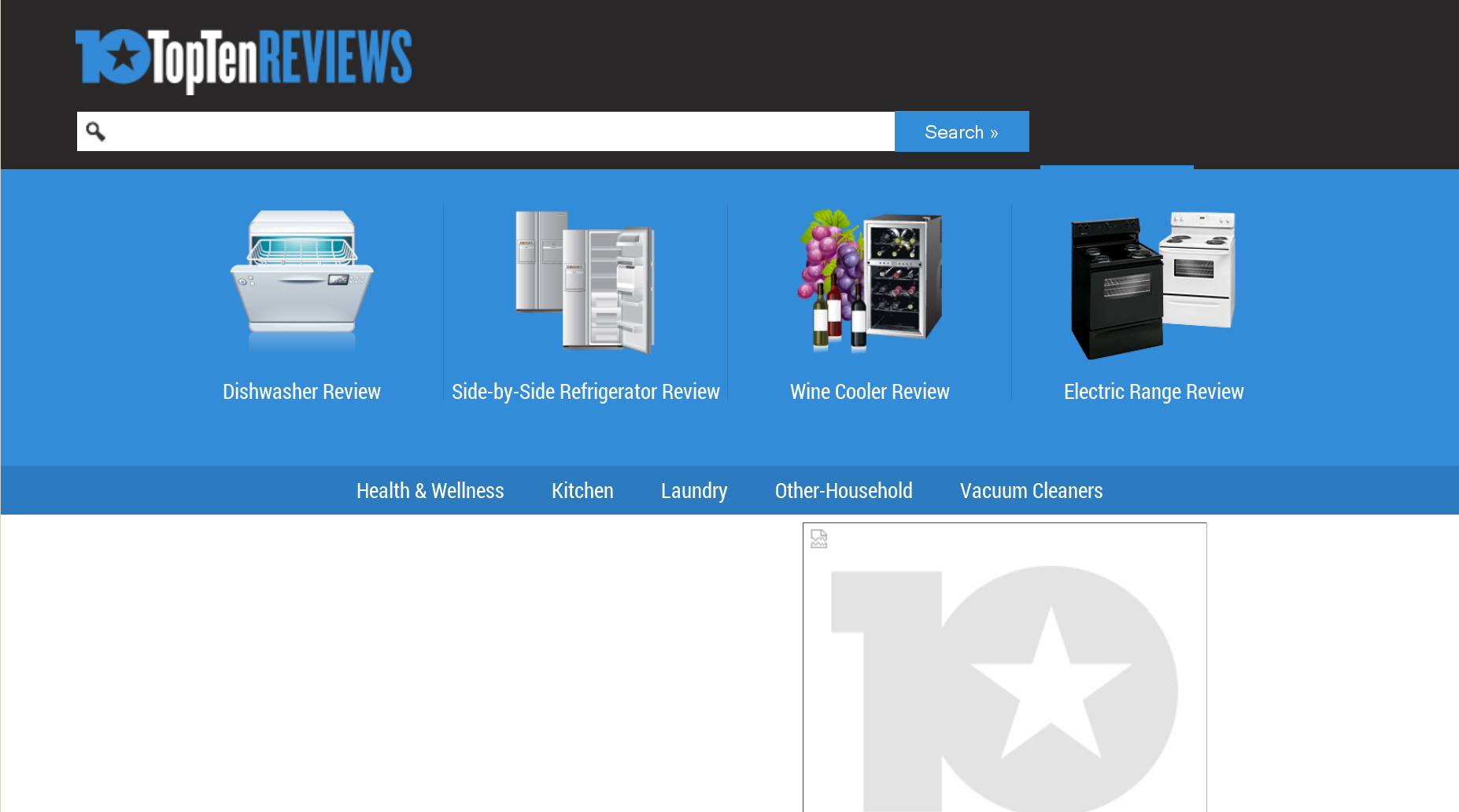Screen dimensions: 1459x812
Task: Click the electric range stoves image
Action: (1153, 285)
